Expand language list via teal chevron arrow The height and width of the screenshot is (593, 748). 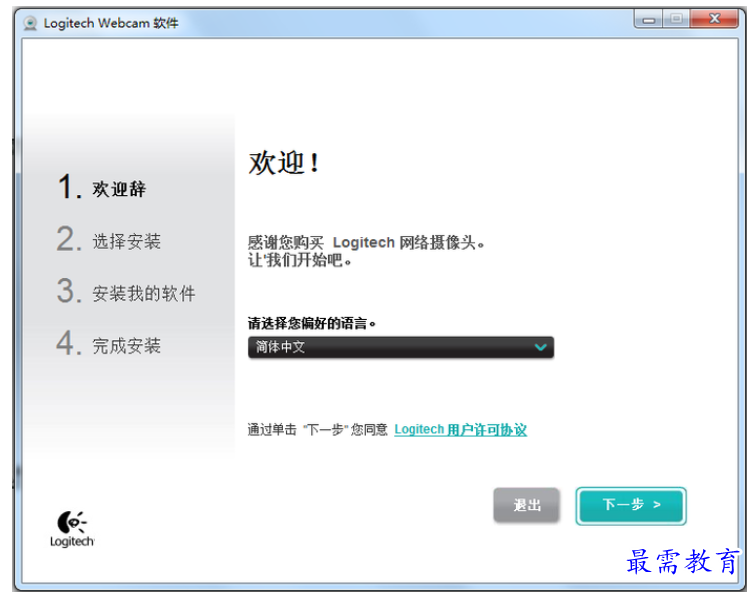pos(540,347)
